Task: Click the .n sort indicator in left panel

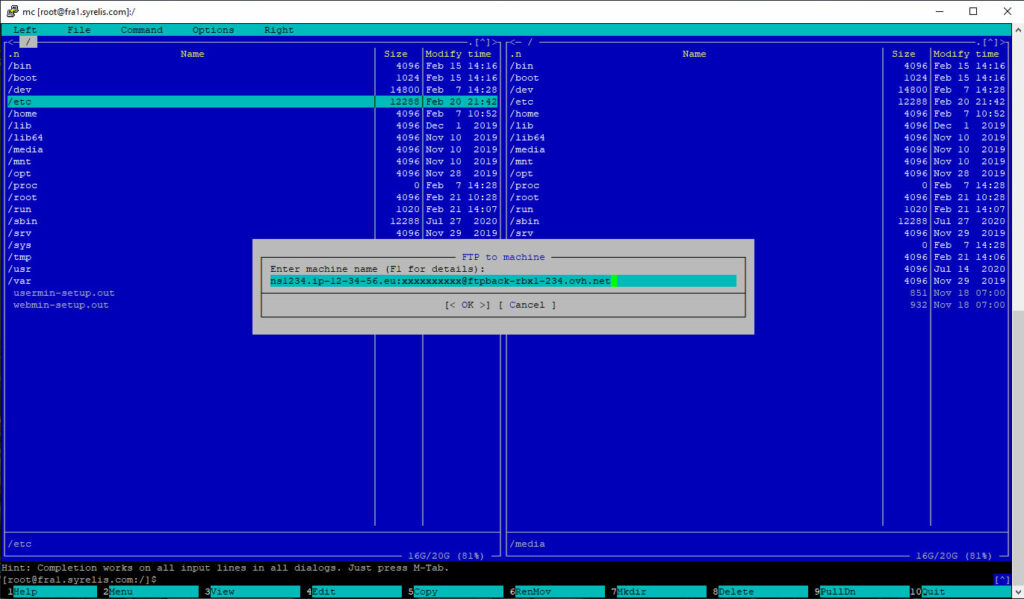Action: click(x=13, y=54)
